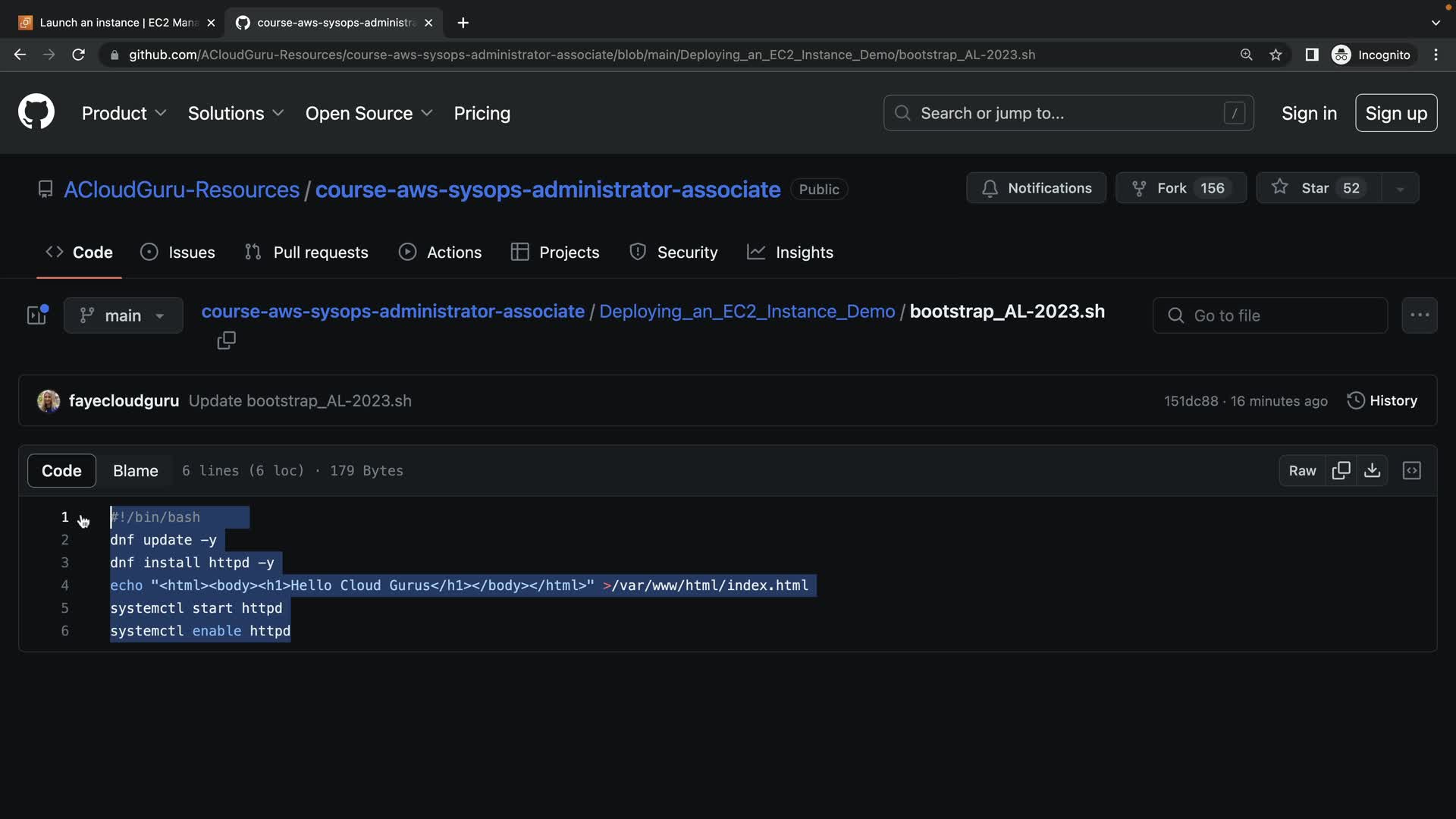Screen dimensions: 1456x819
Task: Open the main branch dropdown
Action: click(x=123, y=315)
